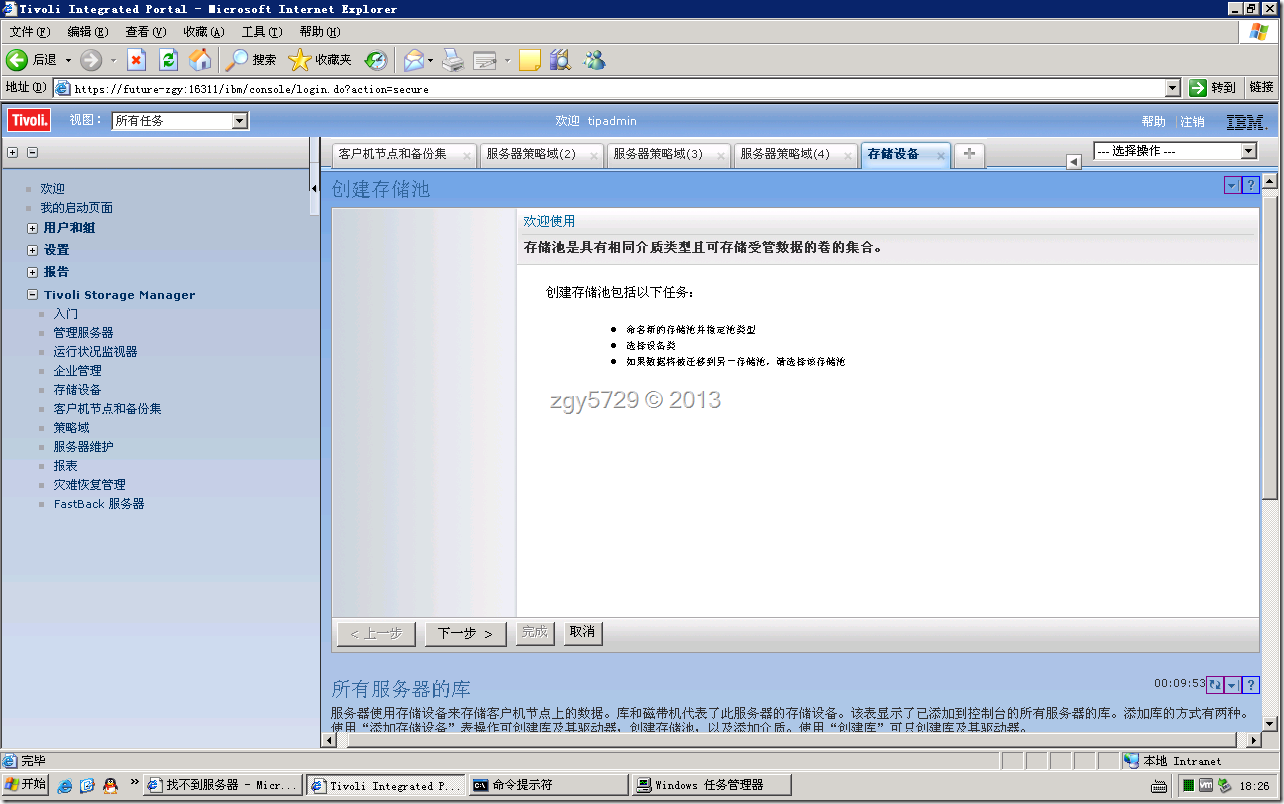Open the 查看 menu
Image resolution: width=1284 pixels, height=804 pixels.
click(145, 32)
